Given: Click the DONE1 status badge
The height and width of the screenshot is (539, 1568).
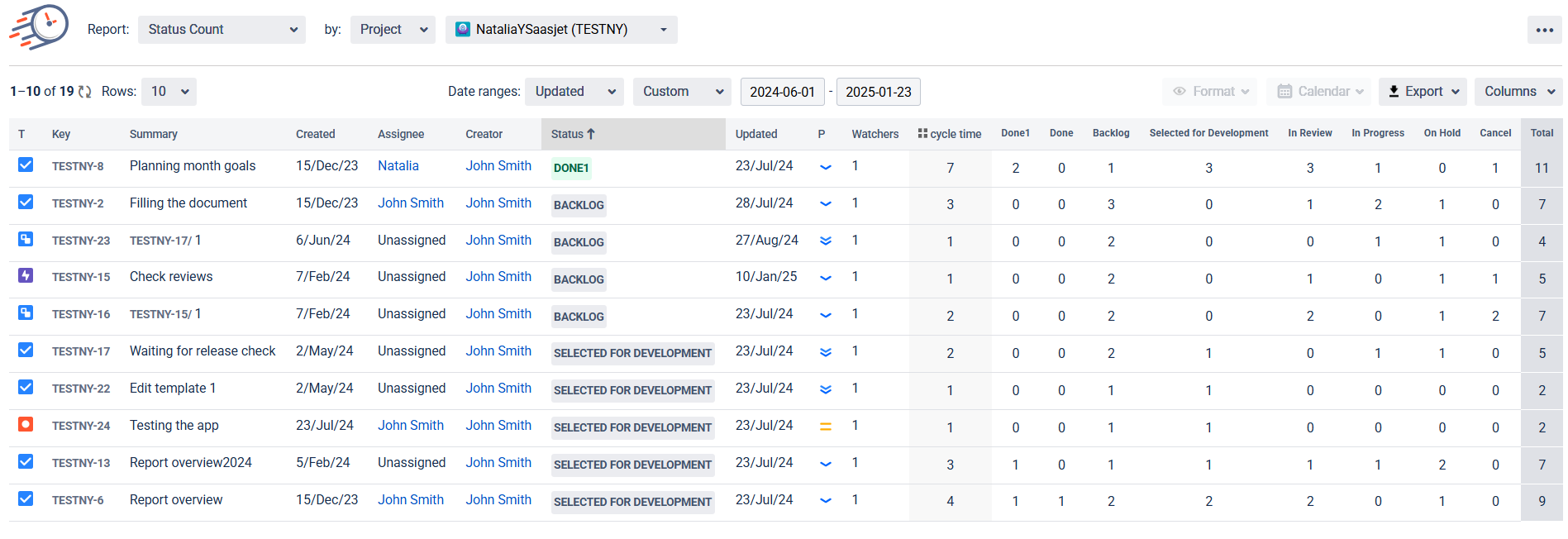Looking at the screenshot, I should [571, 169].
